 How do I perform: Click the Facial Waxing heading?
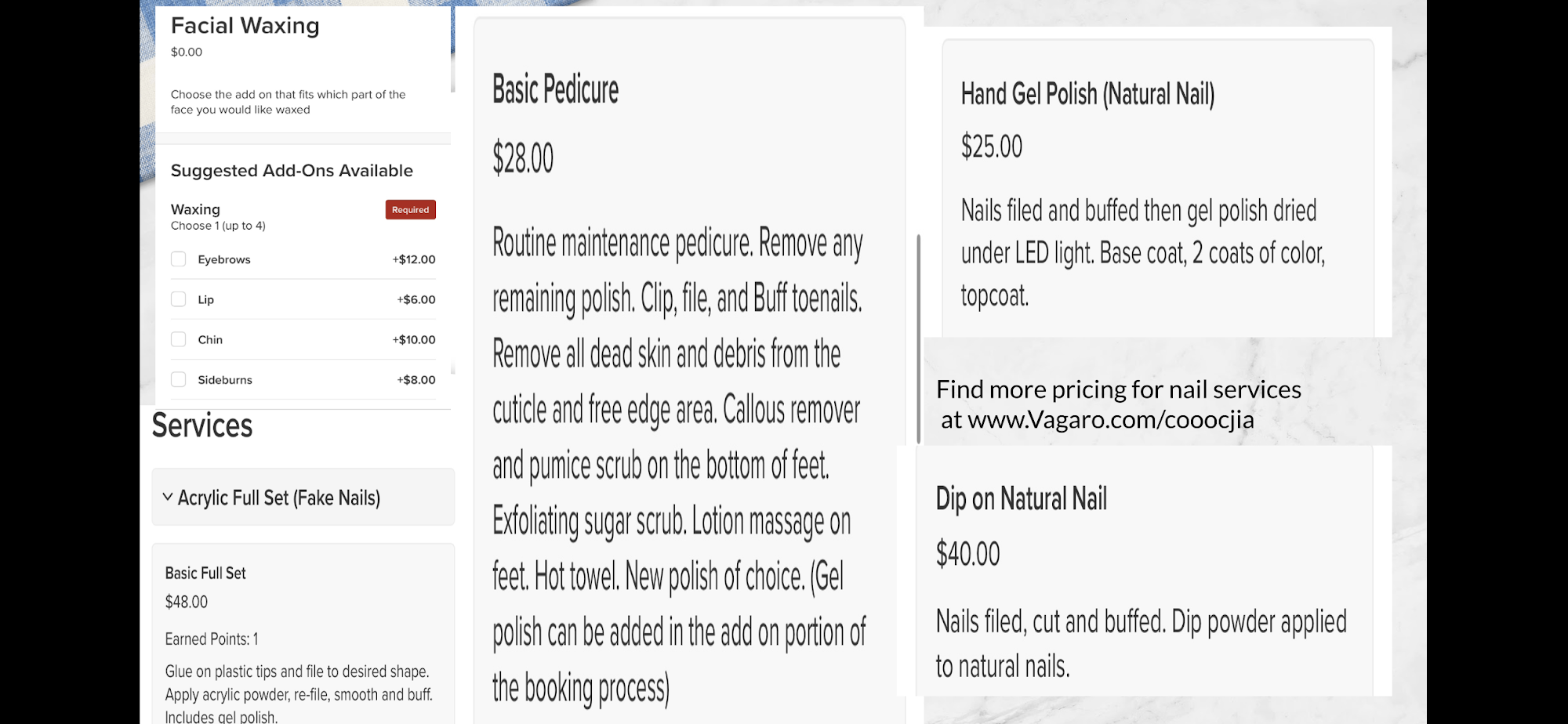click(x=245, y=26)
